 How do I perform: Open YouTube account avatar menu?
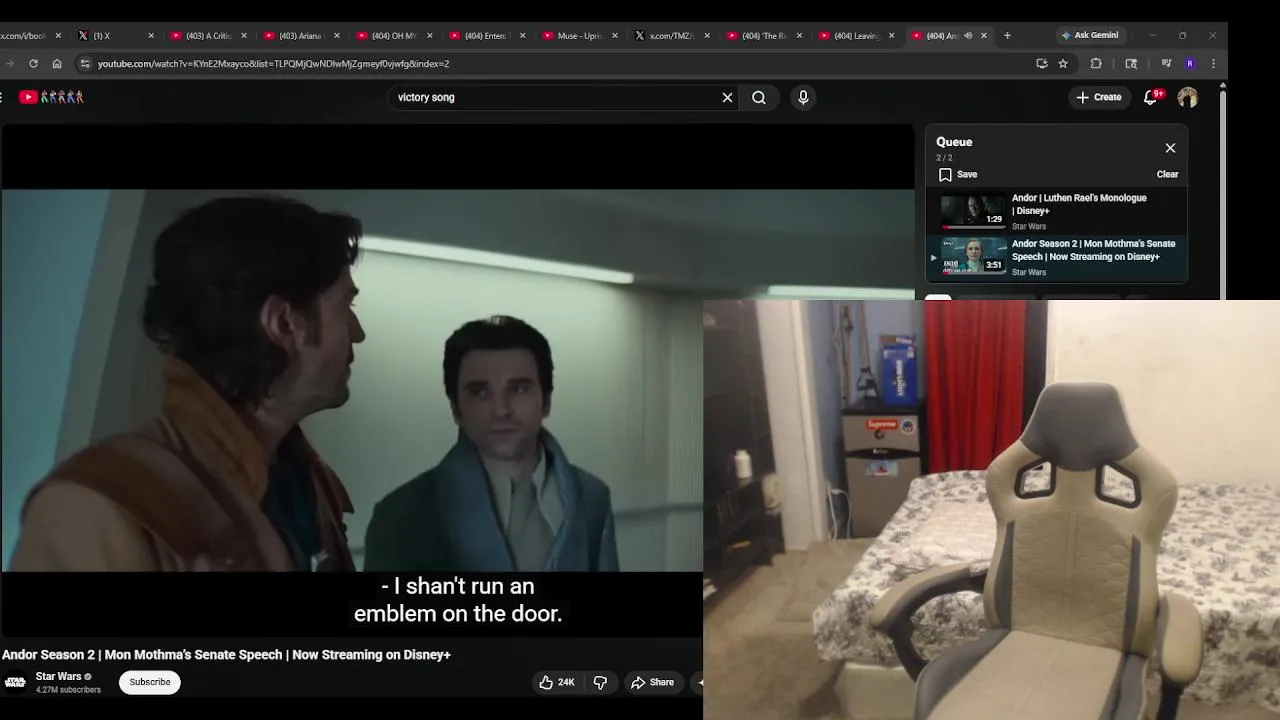(1188, 97)
